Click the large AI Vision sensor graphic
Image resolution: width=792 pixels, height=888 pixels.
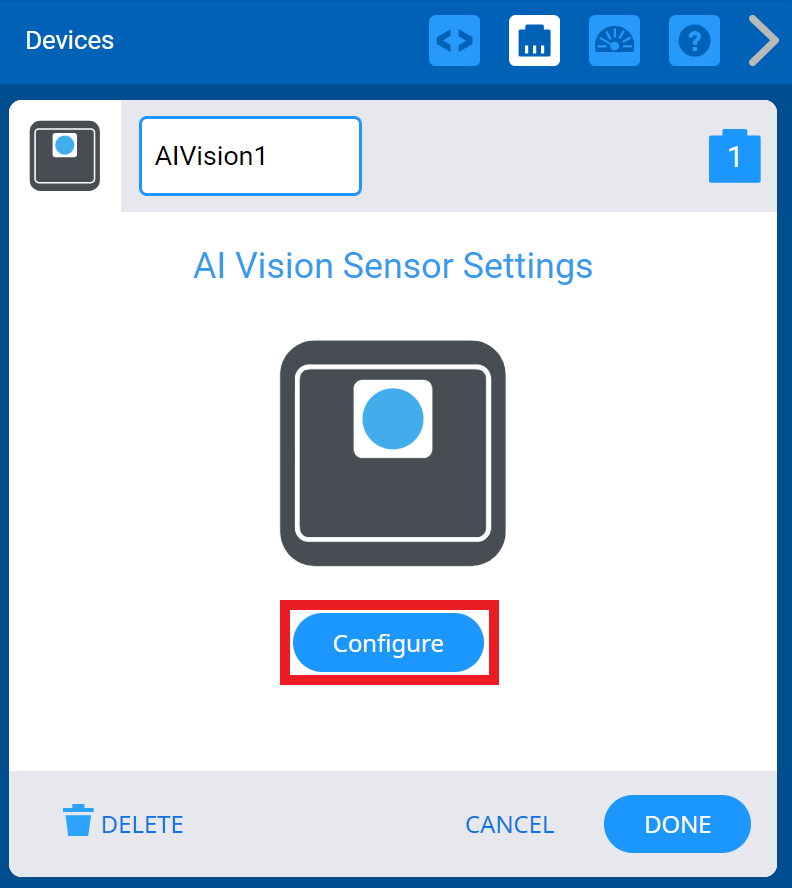tap(392, 452)
